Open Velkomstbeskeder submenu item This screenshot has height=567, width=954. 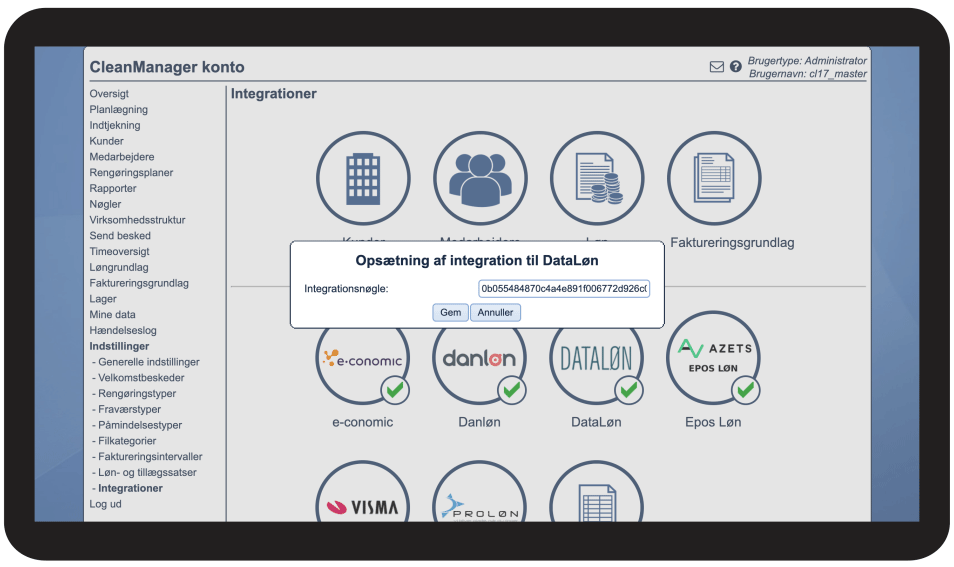coord(141,378)
